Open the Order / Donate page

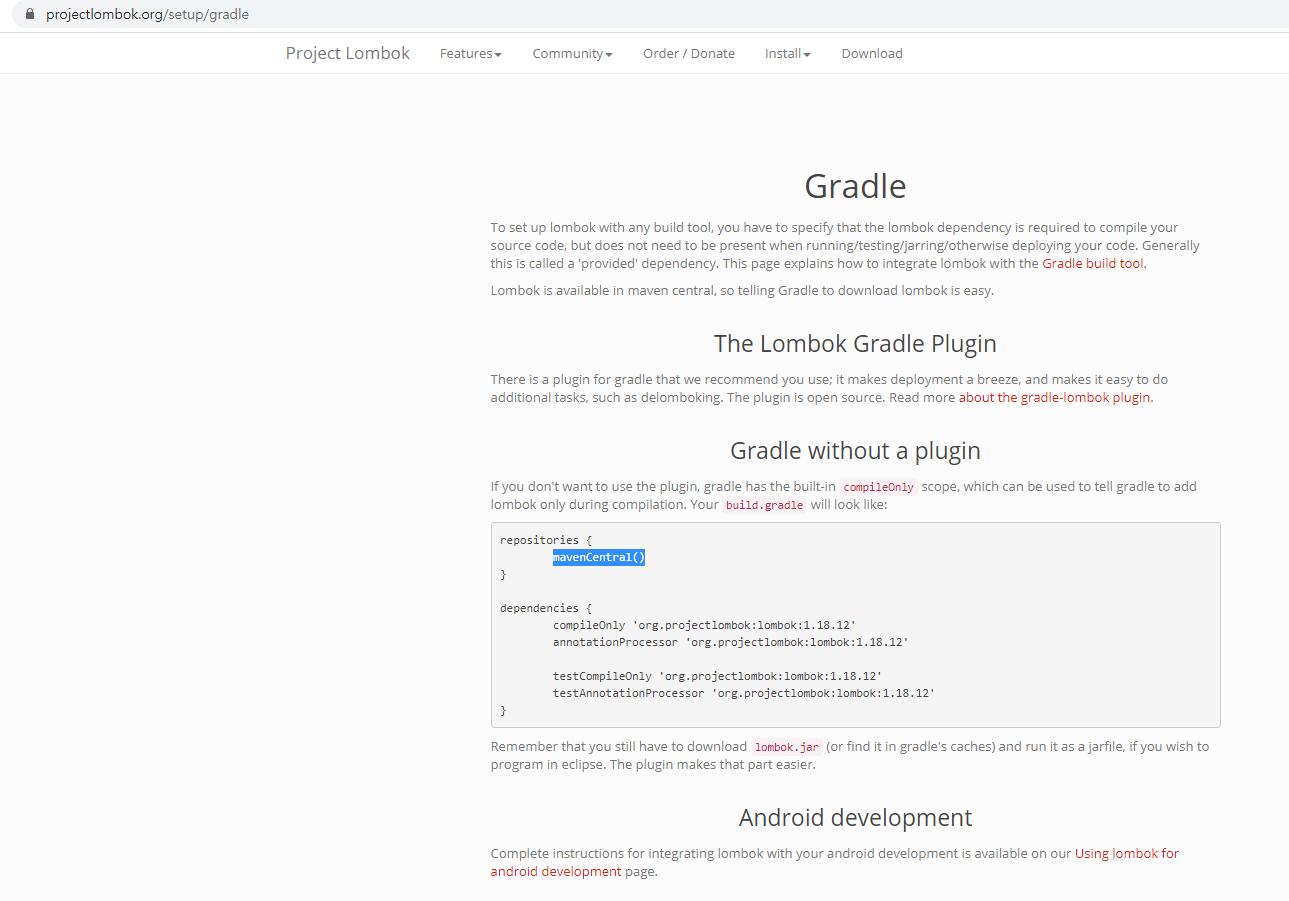tap(688, 54)
